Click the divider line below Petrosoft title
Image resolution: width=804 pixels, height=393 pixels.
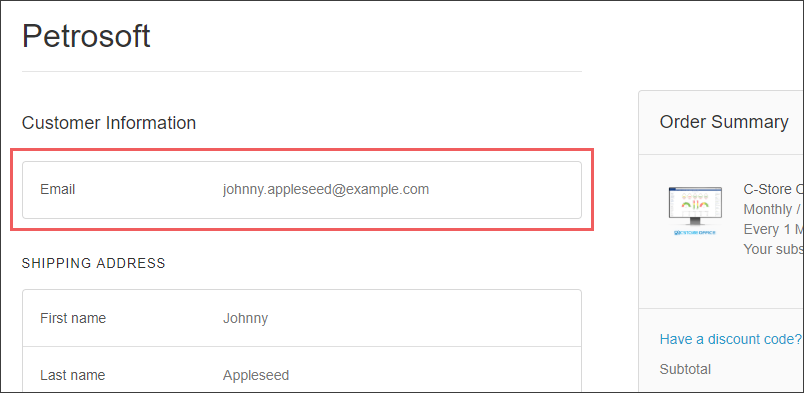click(302, 71)
